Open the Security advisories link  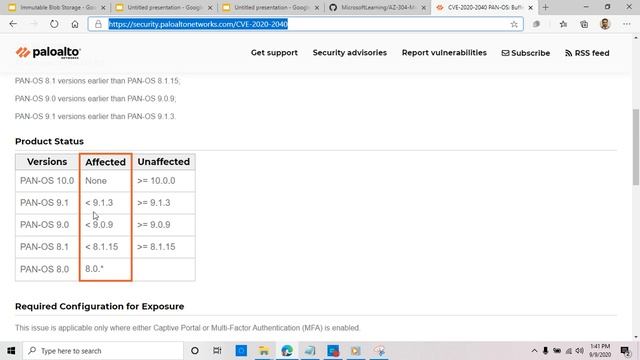pos(349,53)
